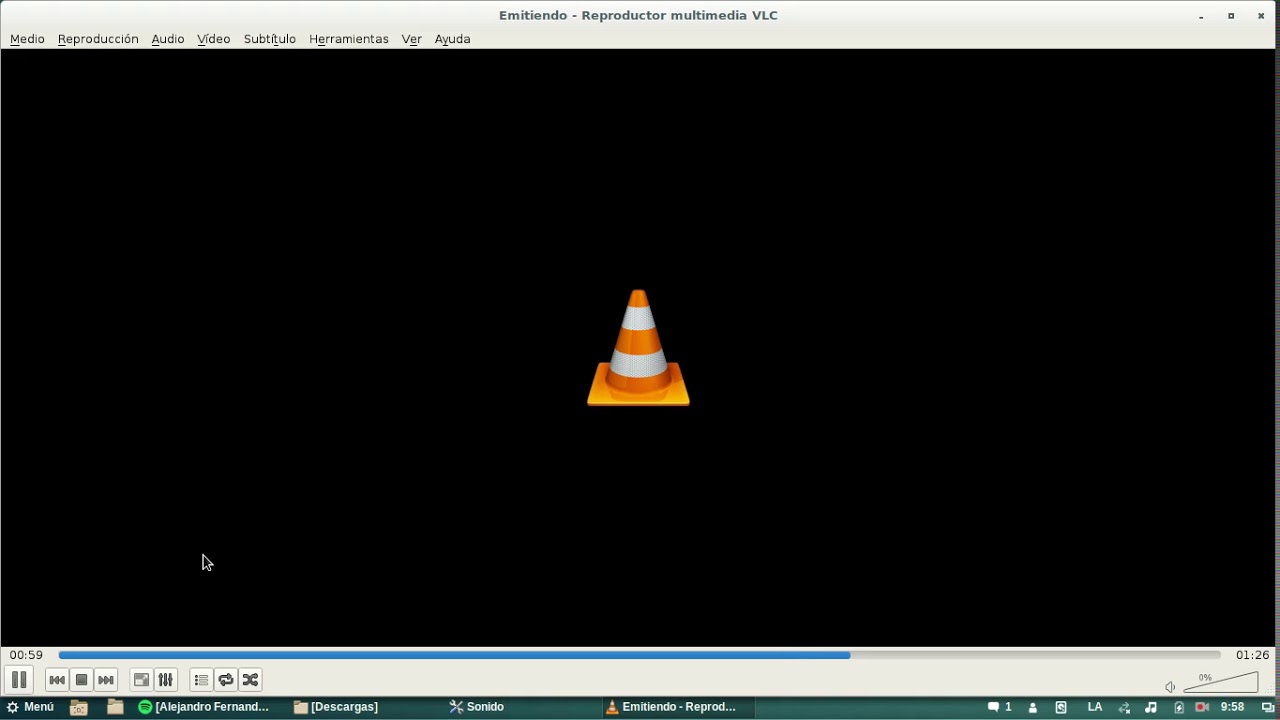Toggle loop repeat mode

[x=226, y=680]
